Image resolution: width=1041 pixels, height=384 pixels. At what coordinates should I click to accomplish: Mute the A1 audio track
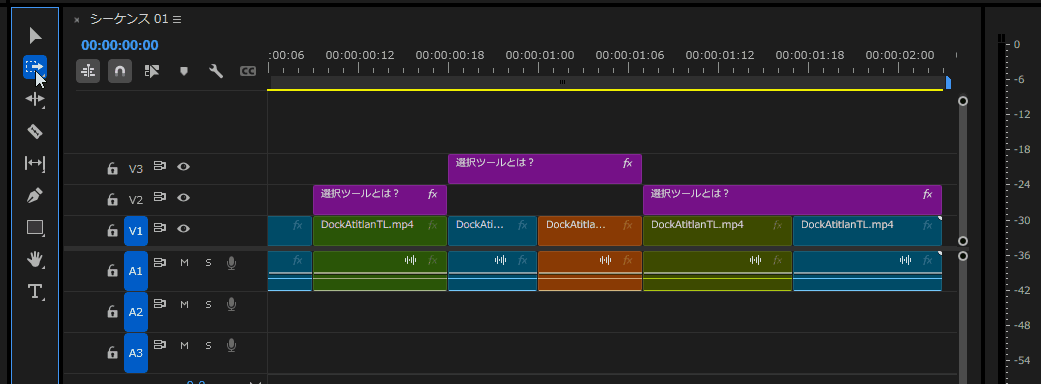pos(185,262)
